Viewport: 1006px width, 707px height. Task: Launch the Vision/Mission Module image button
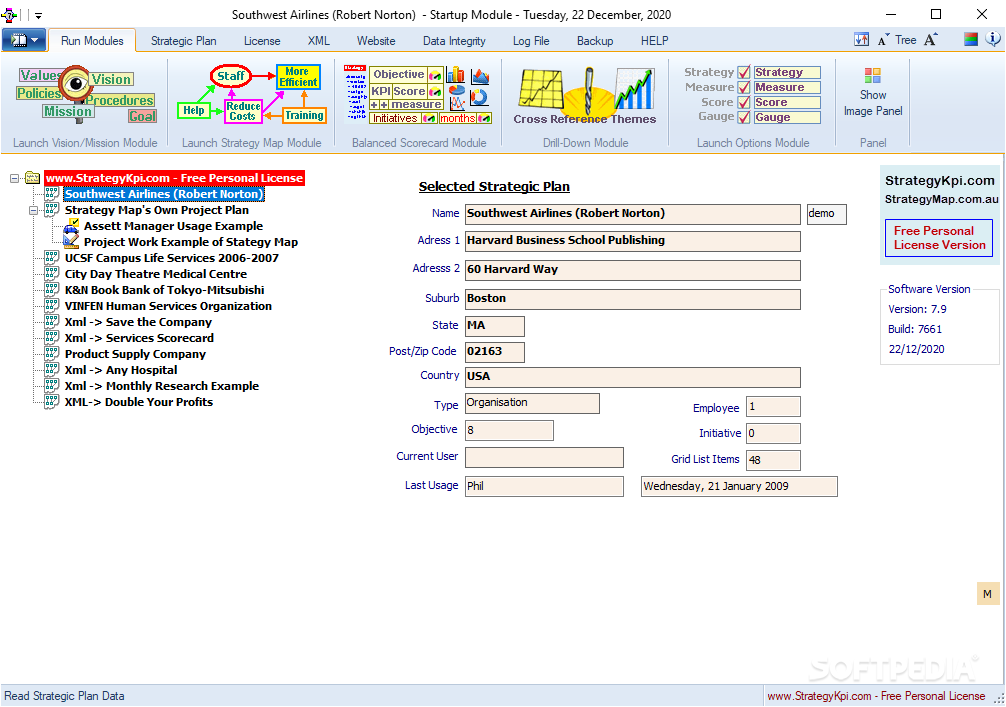[86, 95]
